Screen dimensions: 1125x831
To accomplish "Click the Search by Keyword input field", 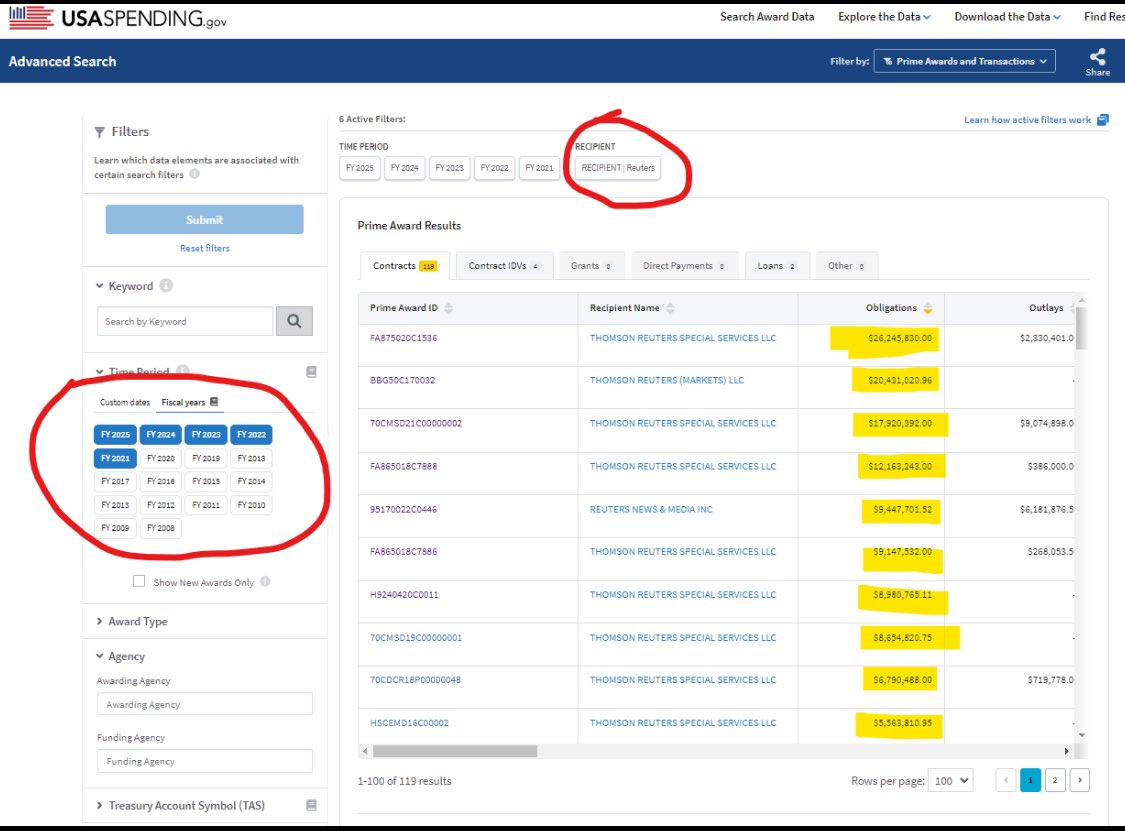I will click(185, 321).
